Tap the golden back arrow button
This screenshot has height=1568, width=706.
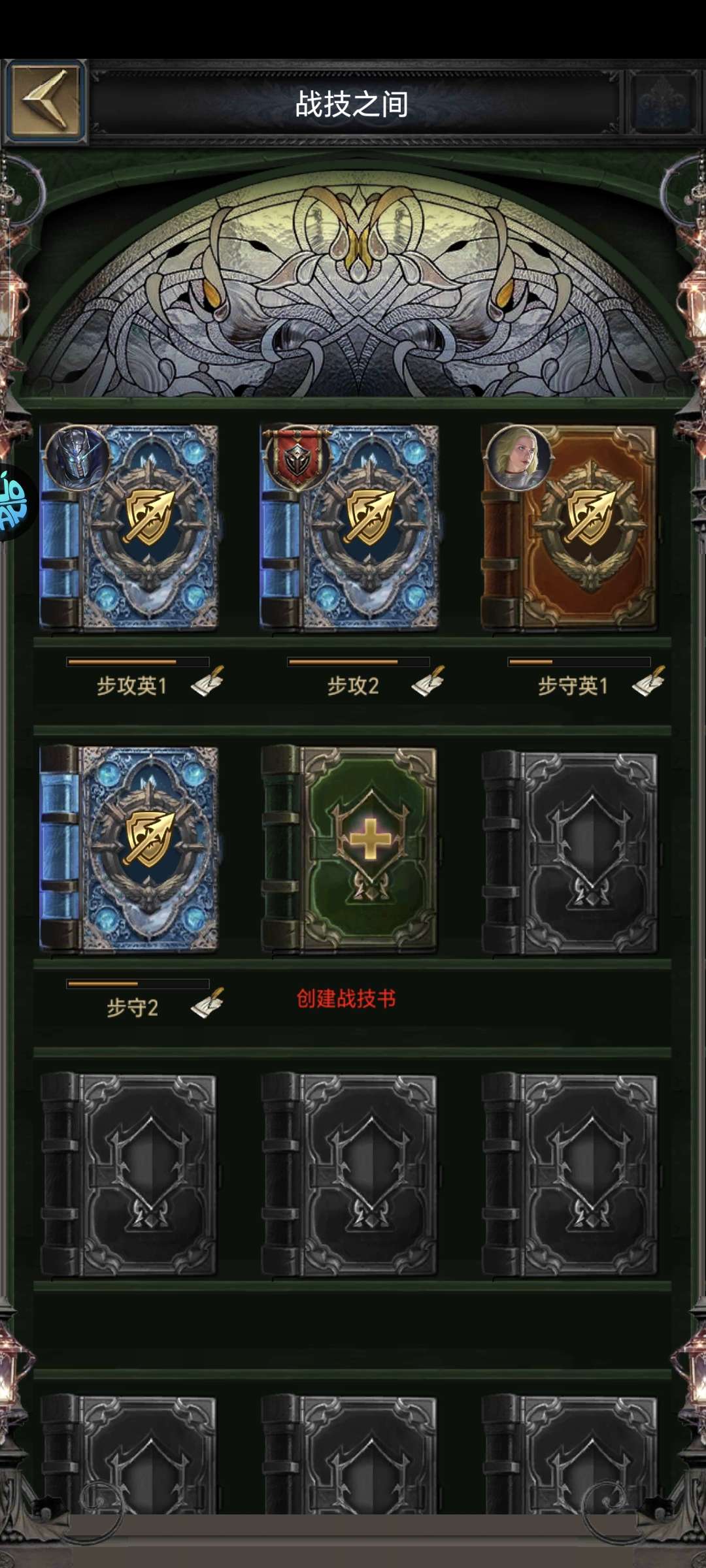click(45, 101)
